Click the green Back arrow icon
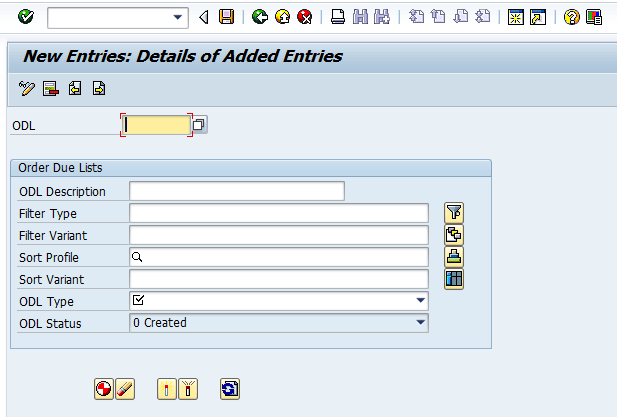Image resolution: width=617 pixels, height=417 pixels. point(260,17)
